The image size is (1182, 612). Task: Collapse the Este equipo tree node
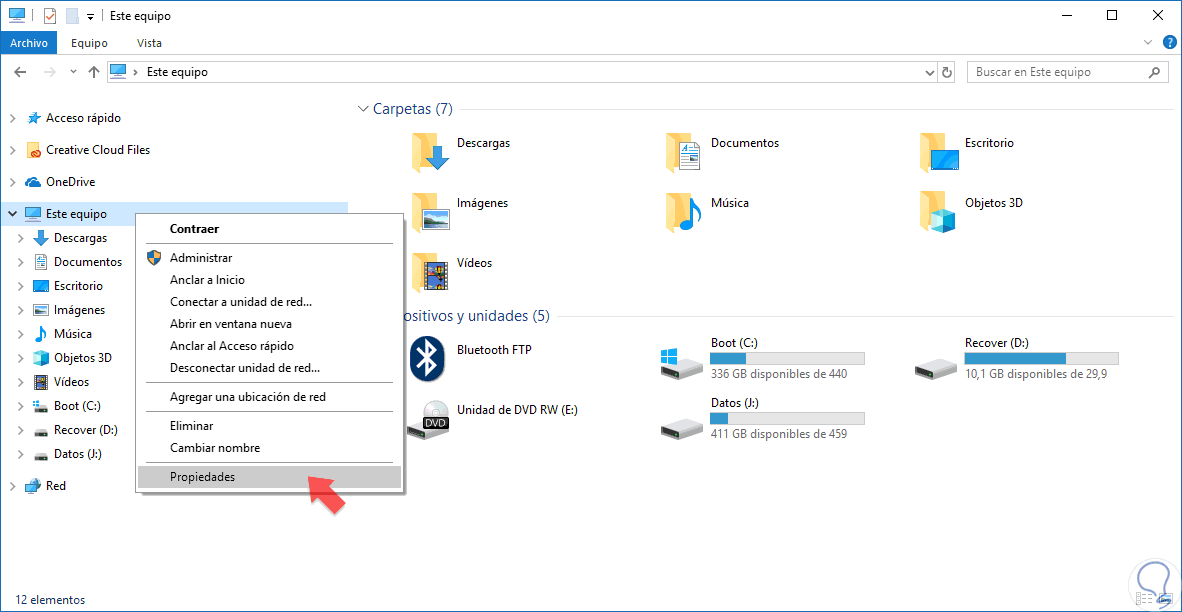pos(12,214)
